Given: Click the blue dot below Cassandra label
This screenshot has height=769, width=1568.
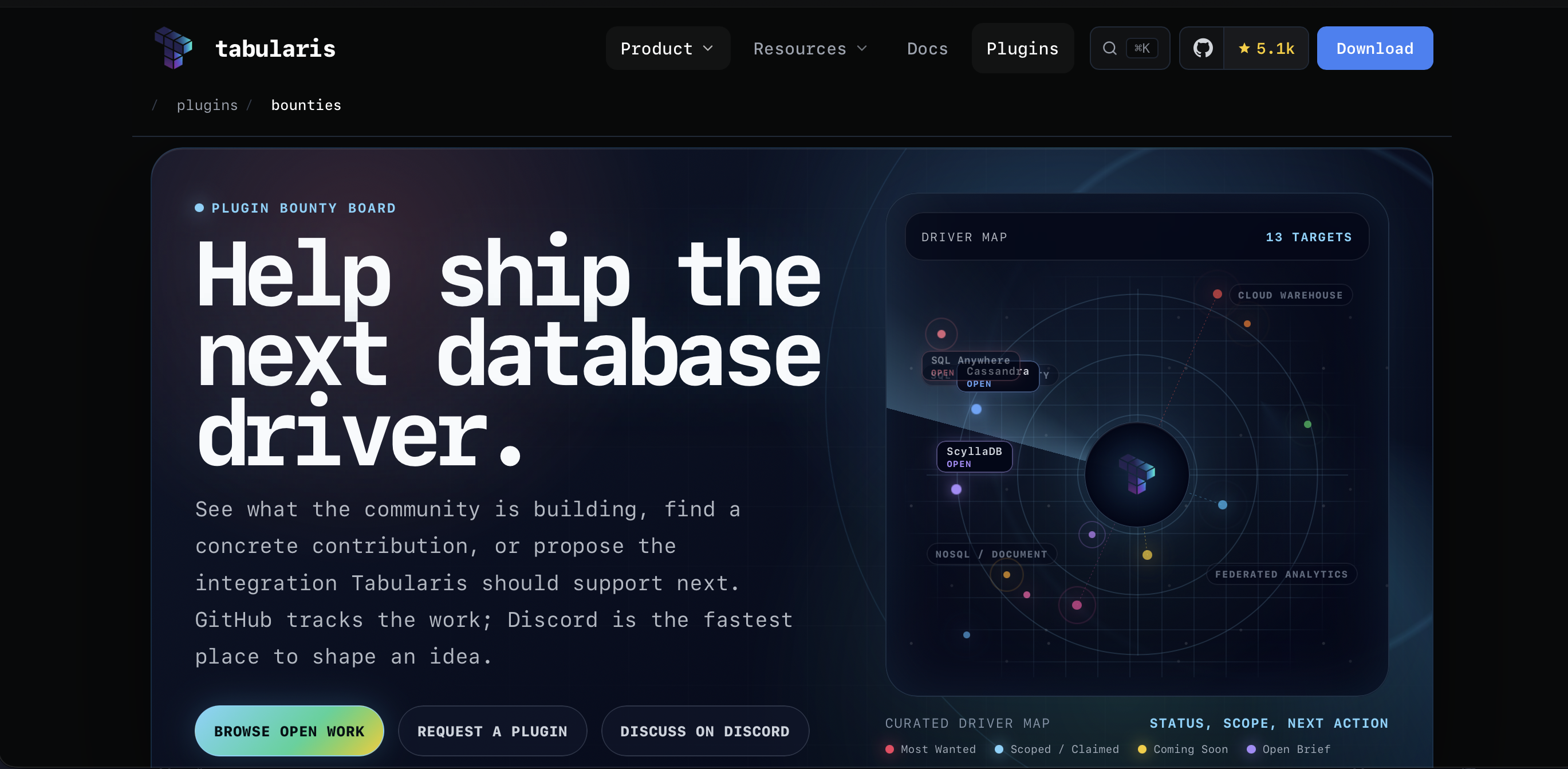Looking at the screenshot, I should 976,409.
